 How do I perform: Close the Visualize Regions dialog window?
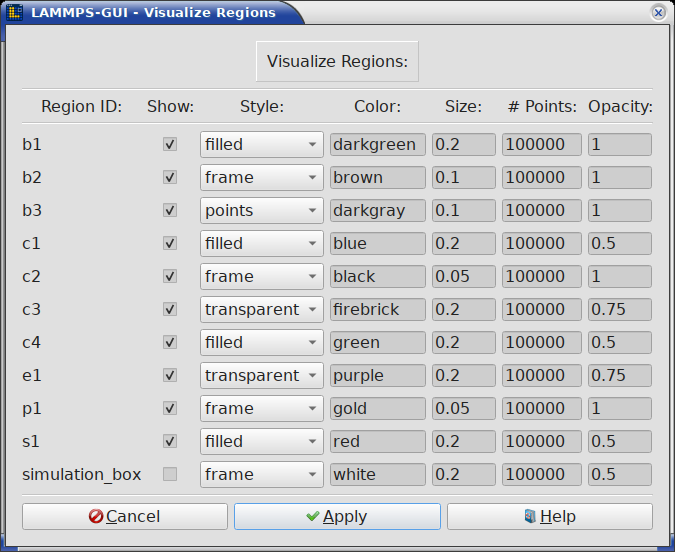(x=657, y=12)
